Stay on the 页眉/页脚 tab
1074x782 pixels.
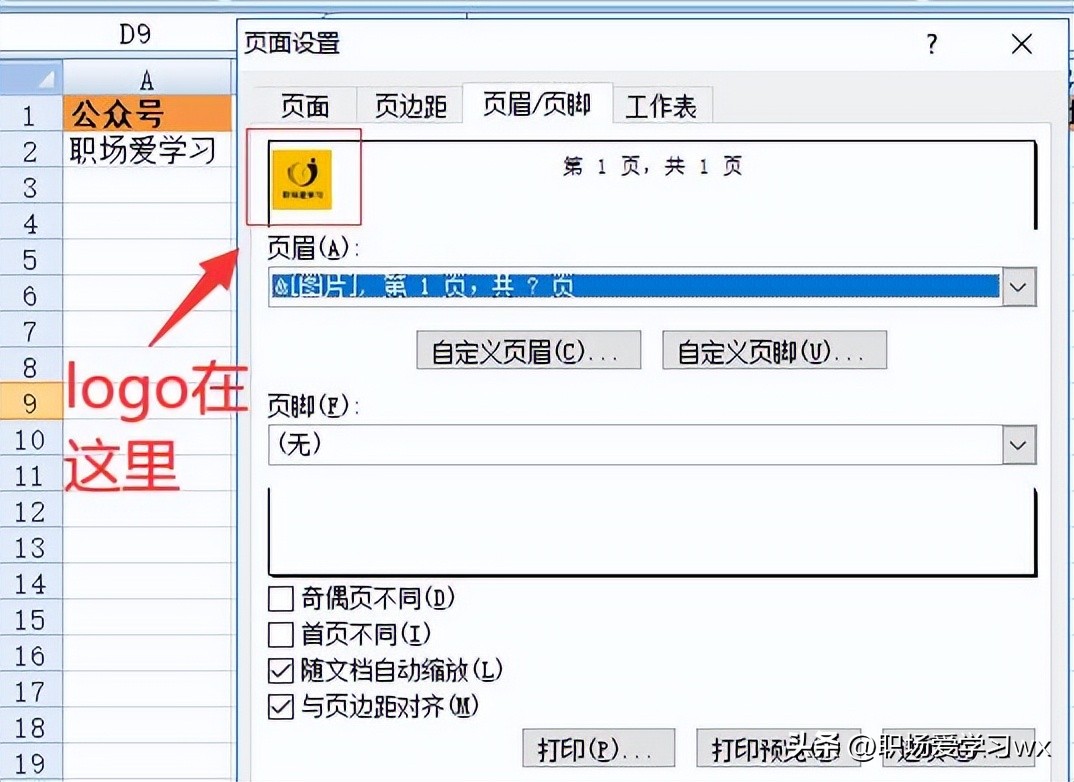(x=537, y=105)
